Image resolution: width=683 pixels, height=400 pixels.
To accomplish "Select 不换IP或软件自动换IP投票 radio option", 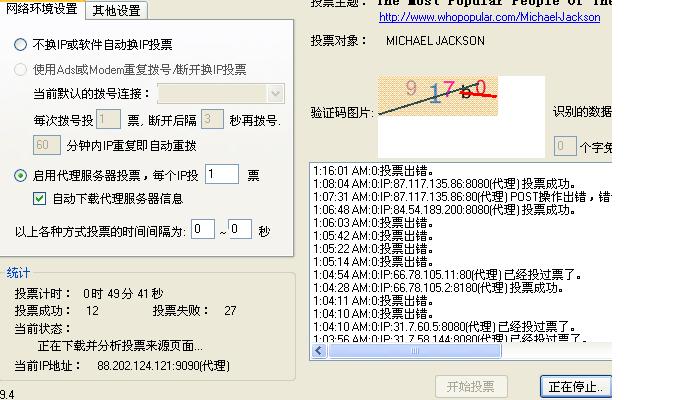I will pos(21,45).
